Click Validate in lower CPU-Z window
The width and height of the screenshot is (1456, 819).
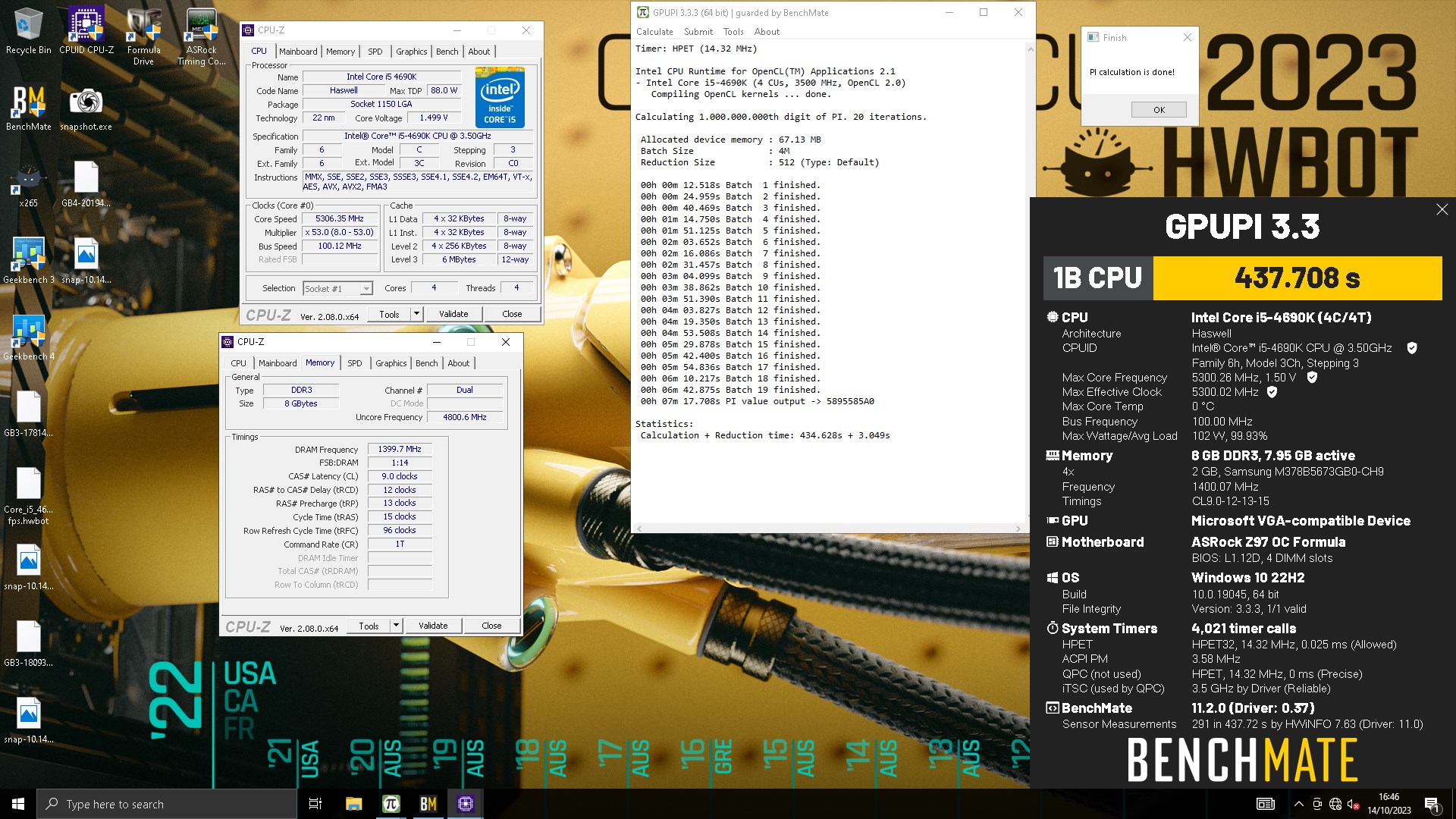click(x=433, y=626)
